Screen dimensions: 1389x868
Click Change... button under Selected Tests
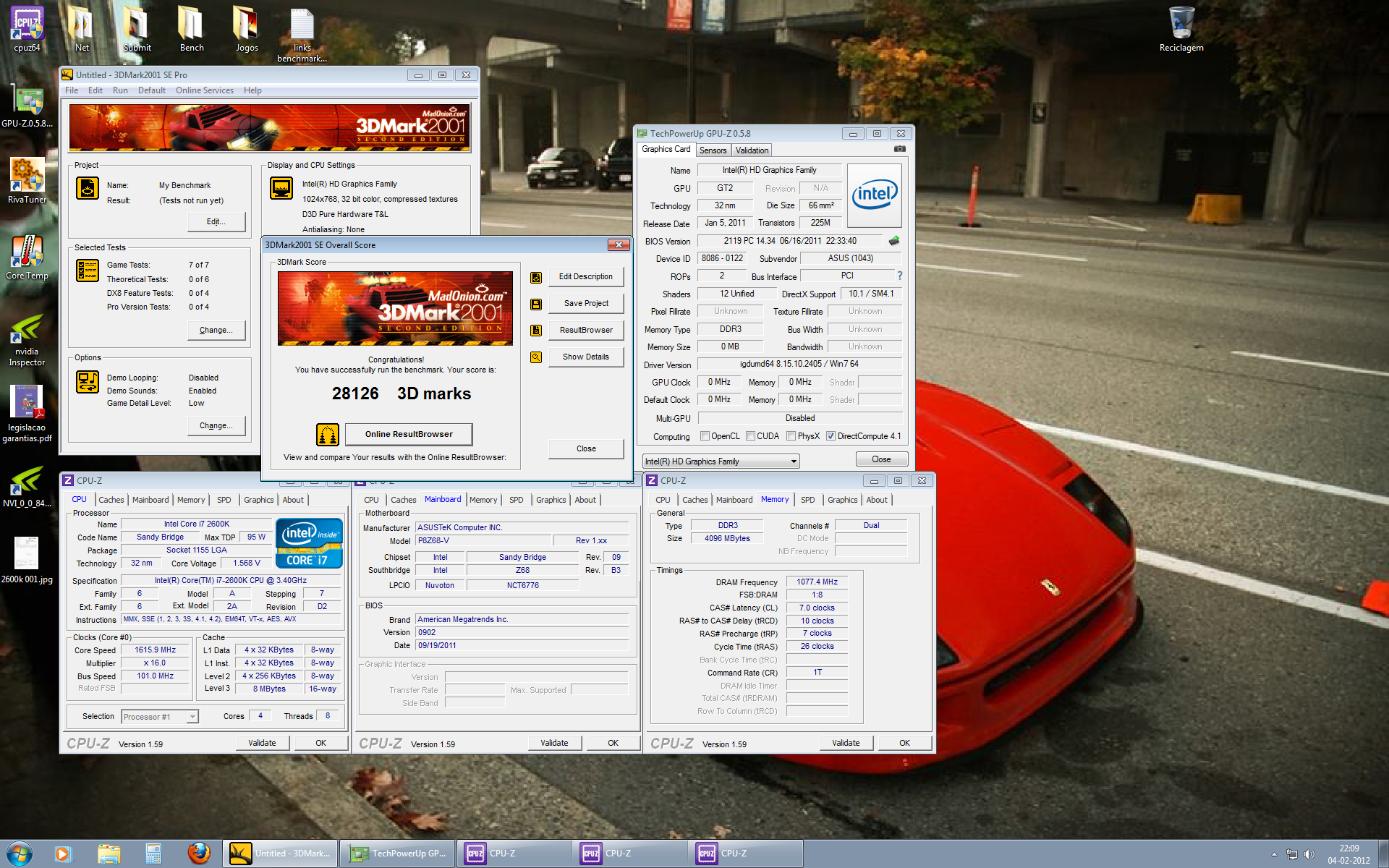pyautogui.click(x=216, y=330)
